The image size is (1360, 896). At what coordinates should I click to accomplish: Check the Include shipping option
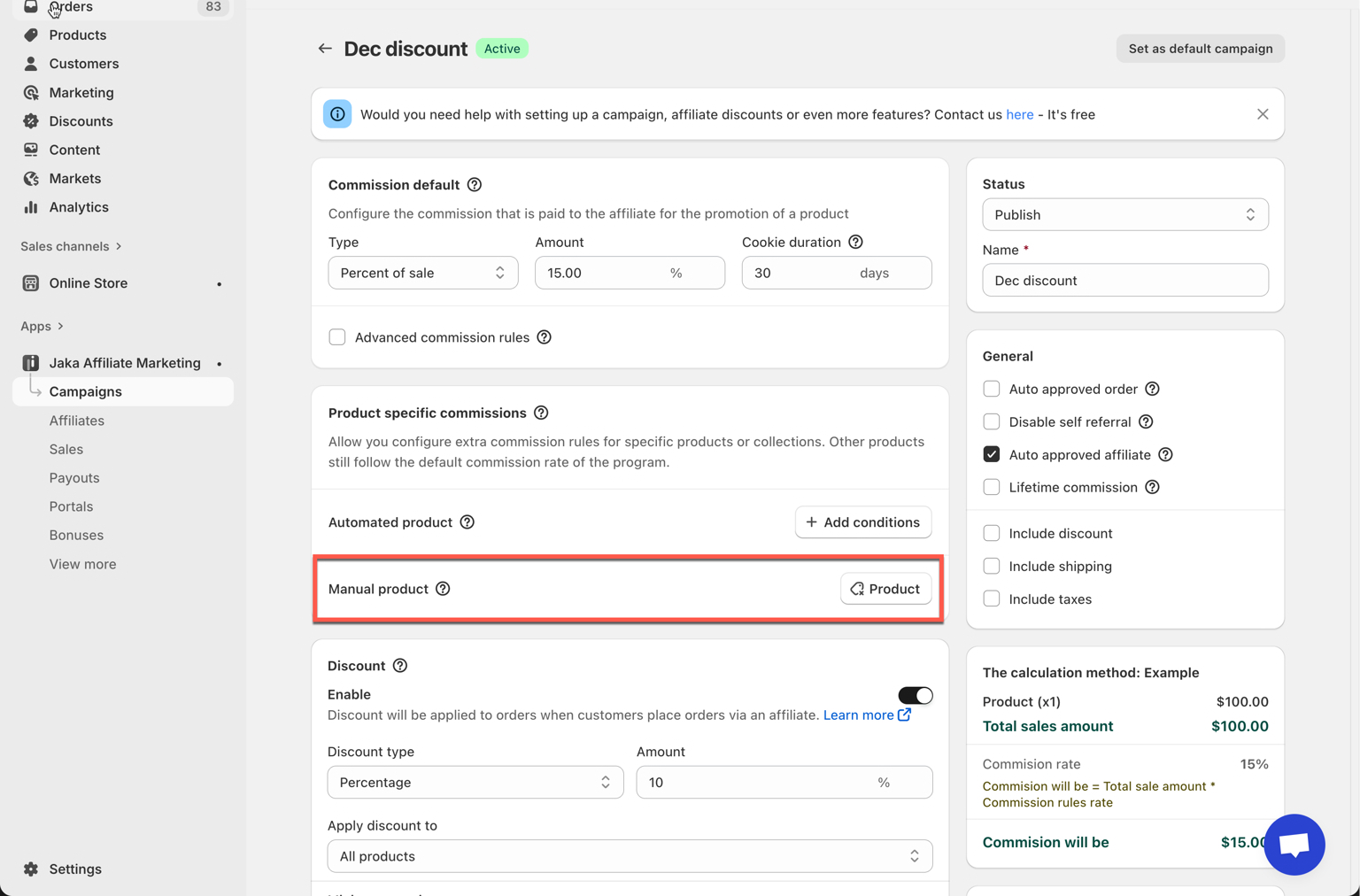click(x=992, y=566)
